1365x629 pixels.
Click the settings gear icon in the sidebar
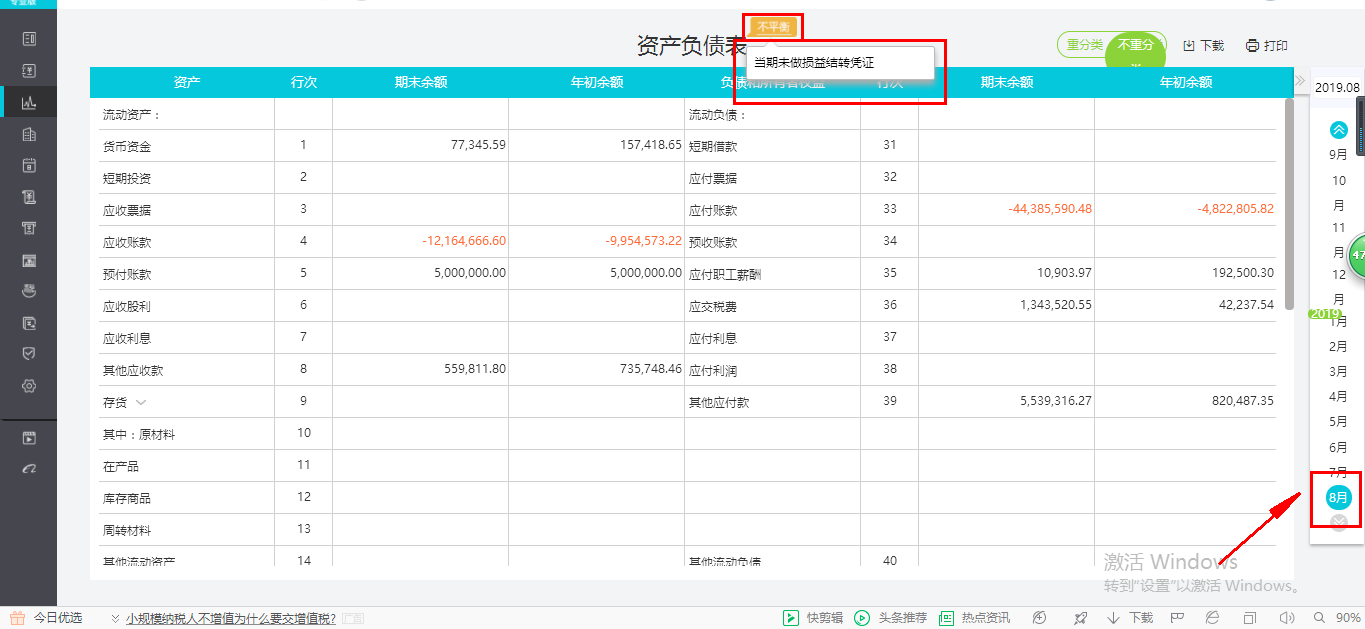(29, 386)
